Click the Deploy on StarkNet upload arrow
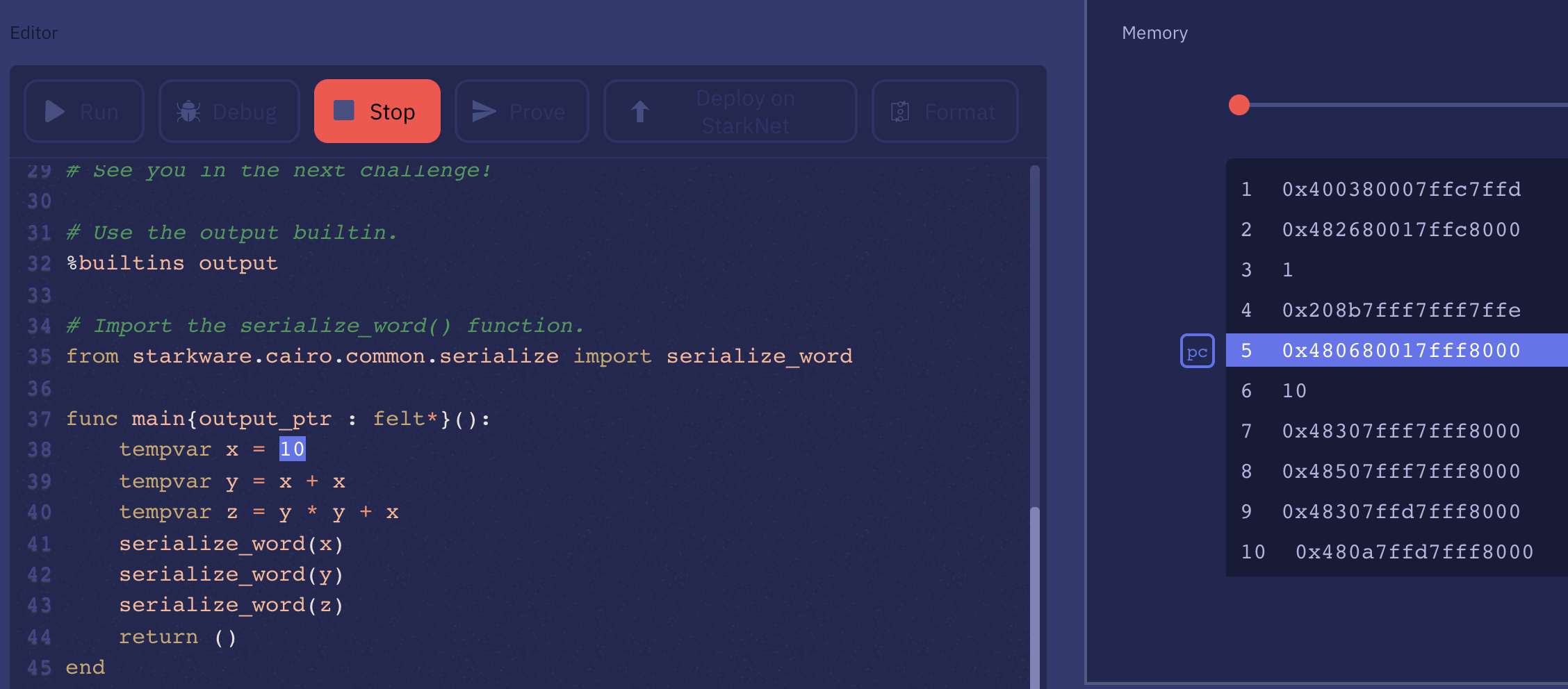The width and height of the screenshot is (1568, 689). pos(640,112)
